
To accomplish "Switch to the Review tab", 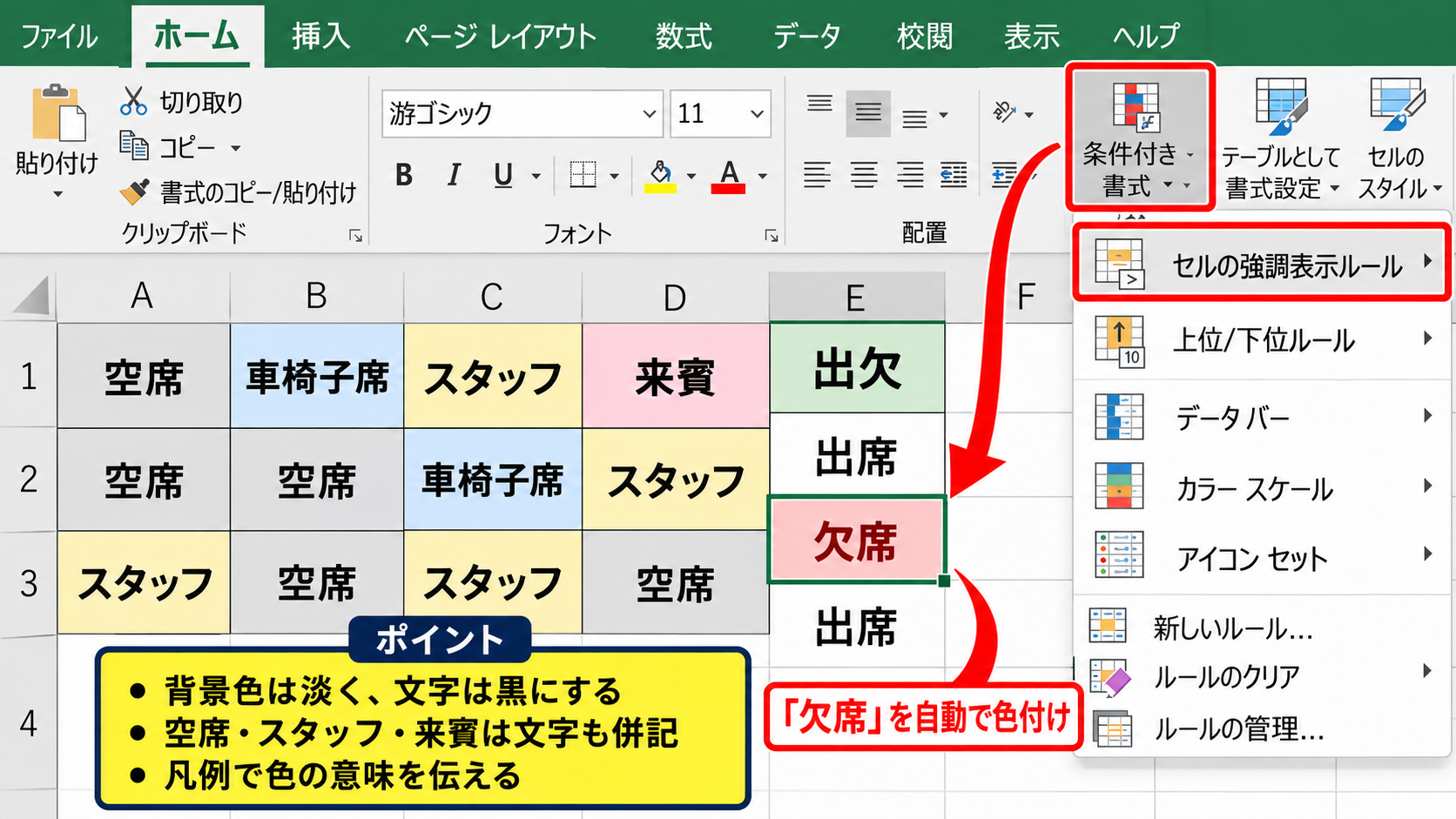I will [925, 37].
